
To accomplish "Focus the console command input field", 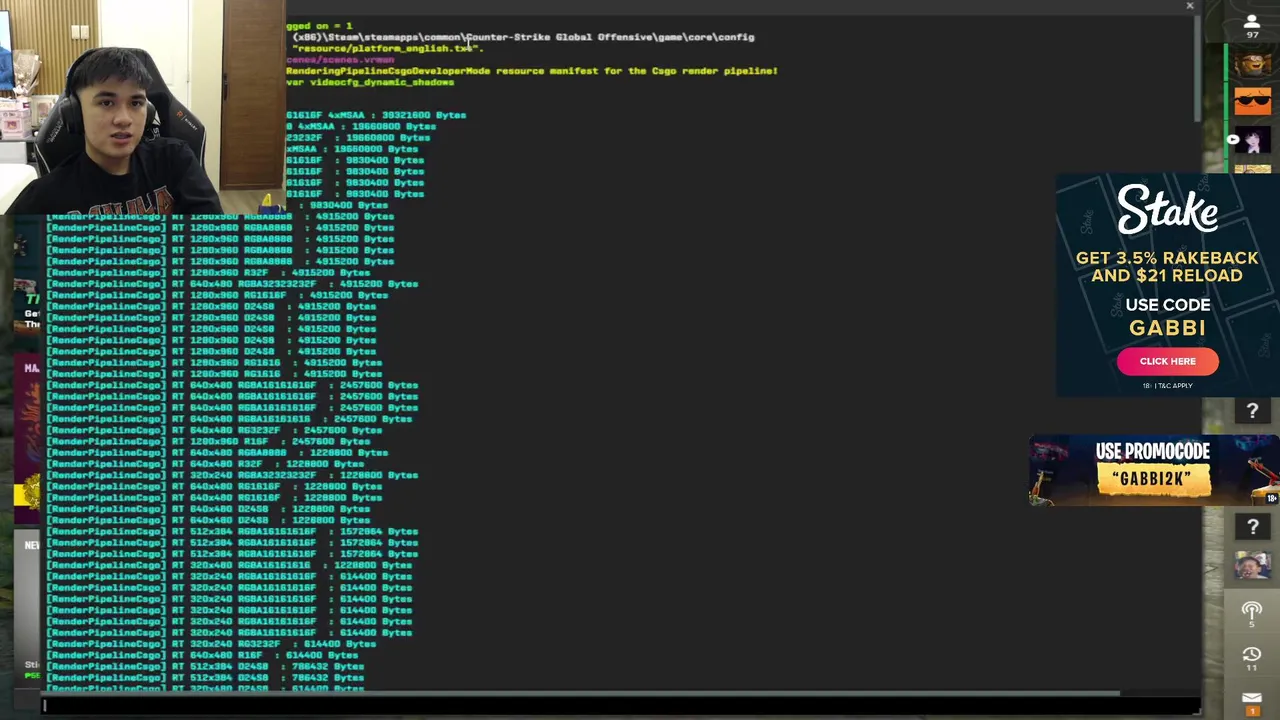I will 620,706.
